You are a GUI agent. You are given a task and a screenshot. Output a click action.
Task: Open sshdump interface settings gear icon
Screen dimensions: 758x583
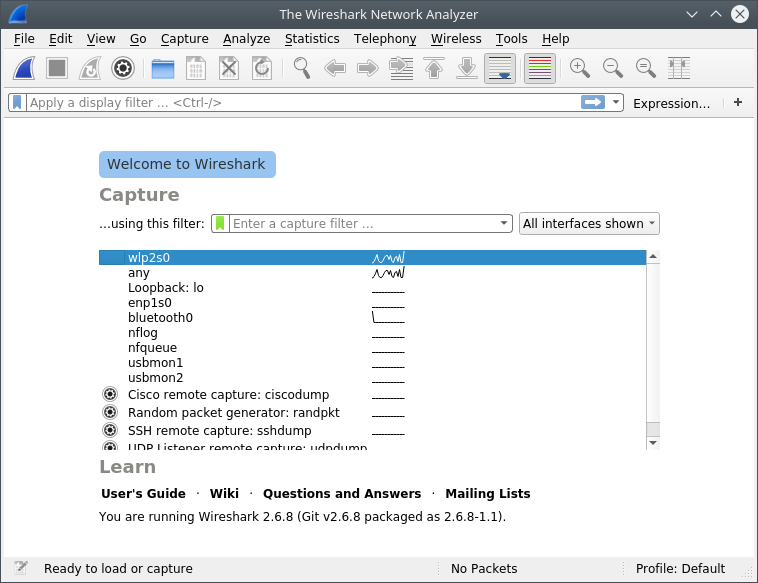tap(110, 430)
